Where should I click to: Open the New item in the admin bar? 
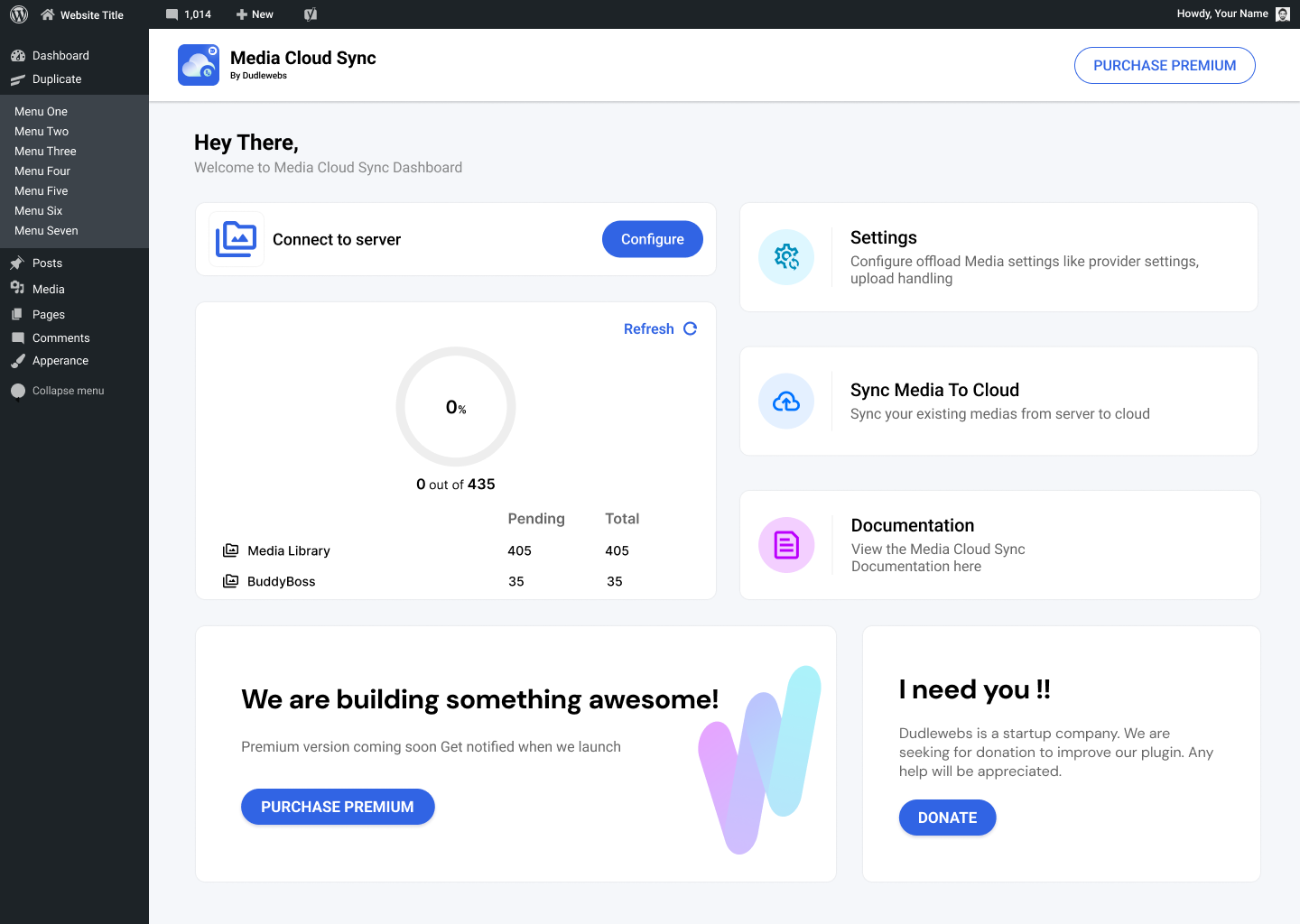pyautogui.click(x=255, y=14)
